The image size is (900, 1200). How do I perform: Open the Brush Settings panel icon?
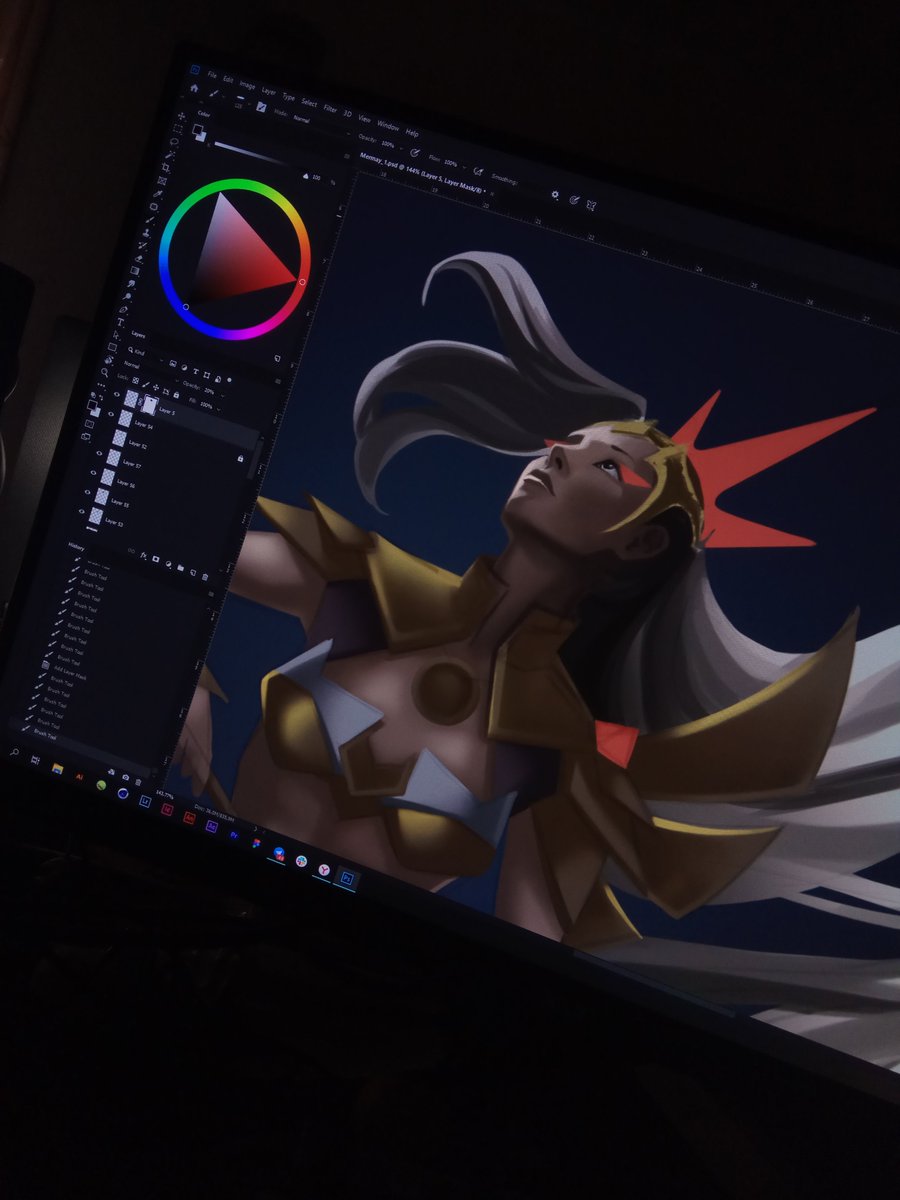(x=261, y=107)
